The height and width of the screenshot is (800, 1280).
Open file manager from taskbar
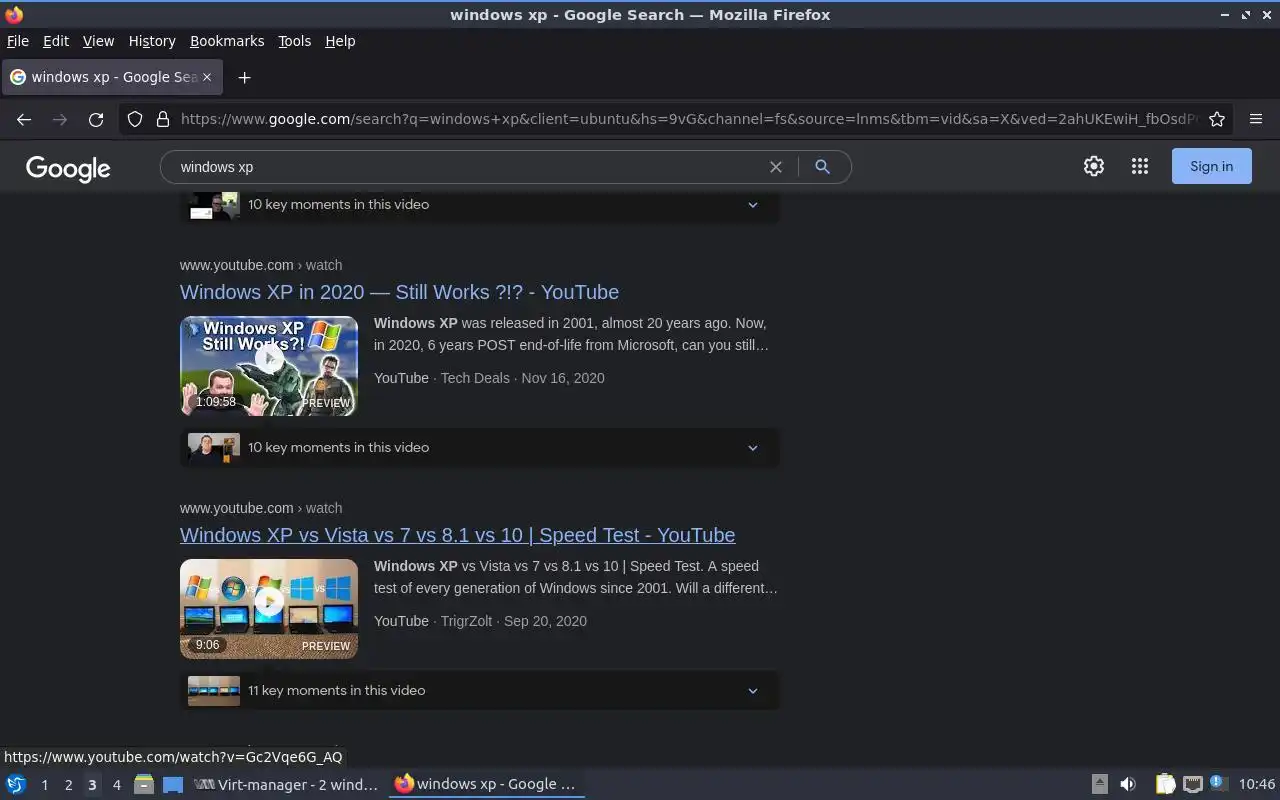click(144, 785)
